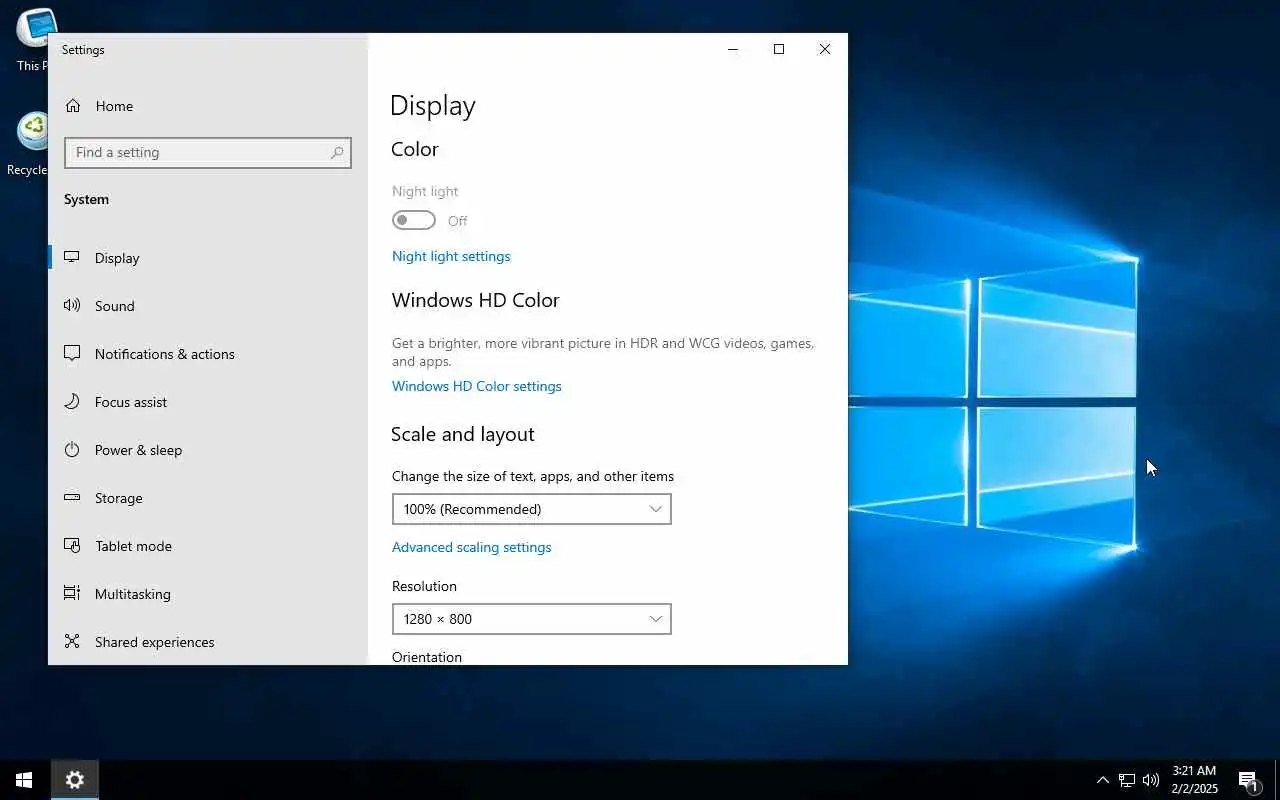Screen dimensions: 1280x800
Task: Click the Power & sleep icon
Action: 72,449
